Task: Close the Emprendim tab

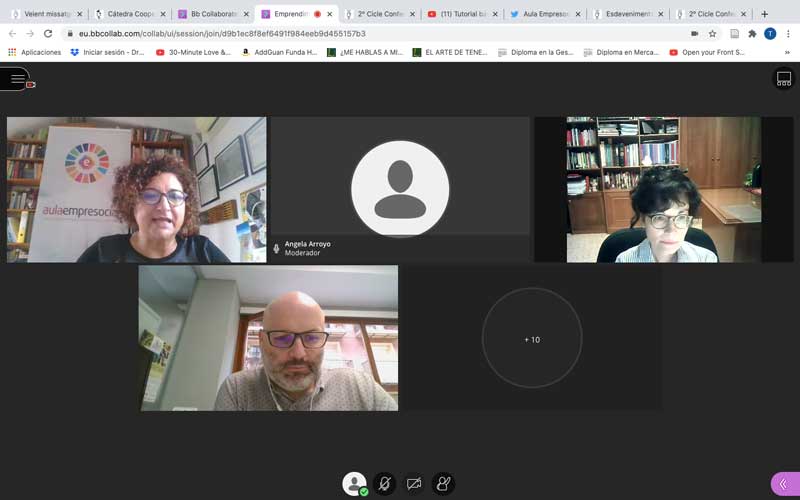Action: [x=330, y=14]
